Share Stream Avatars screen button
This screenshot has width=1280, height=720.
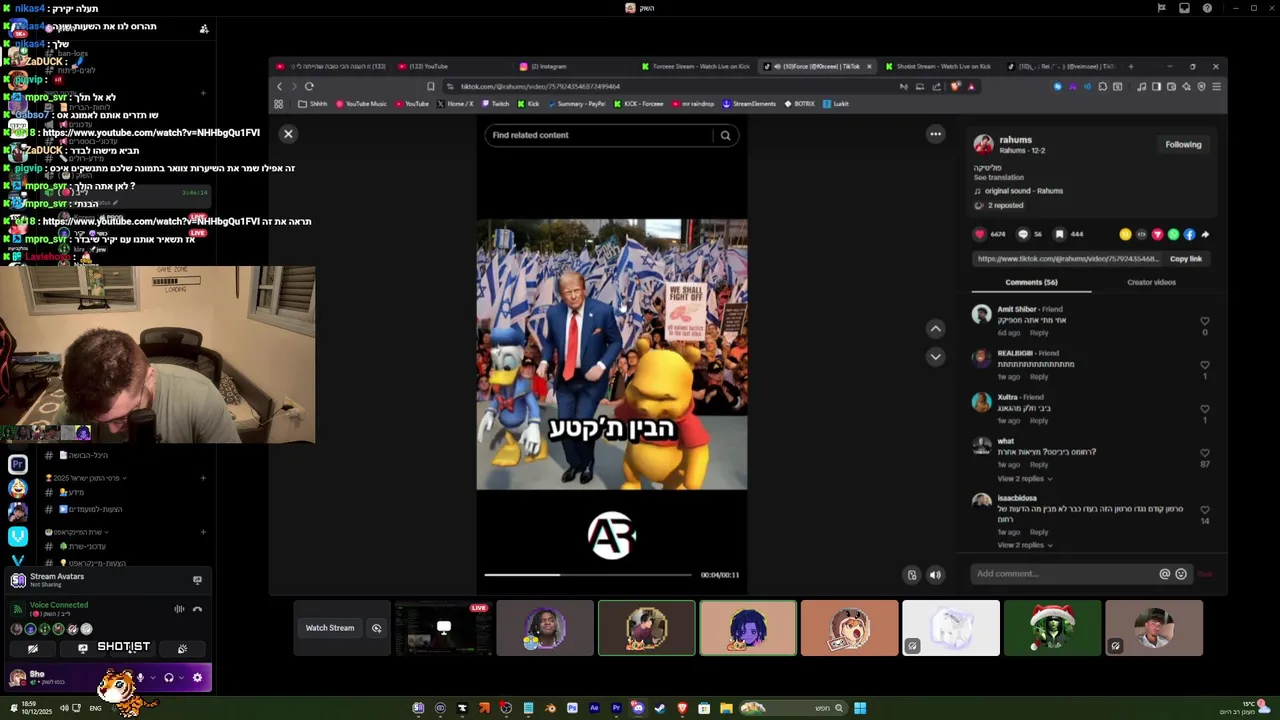tap(197, 579)
